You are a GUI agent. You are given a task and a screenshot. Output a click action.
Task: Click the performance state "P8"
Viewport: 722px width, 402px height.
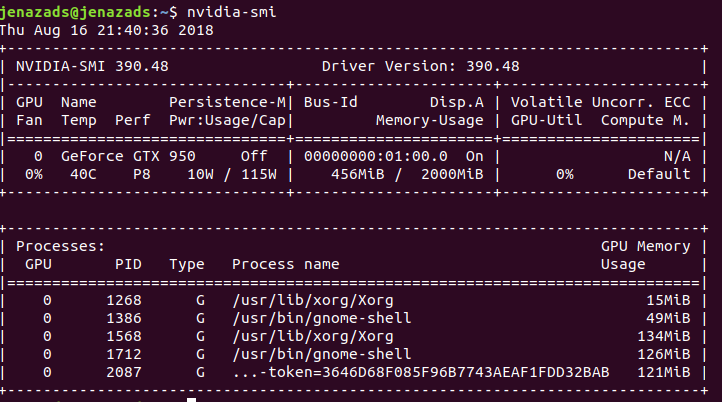pyautogui.click(x=142, y=175)
